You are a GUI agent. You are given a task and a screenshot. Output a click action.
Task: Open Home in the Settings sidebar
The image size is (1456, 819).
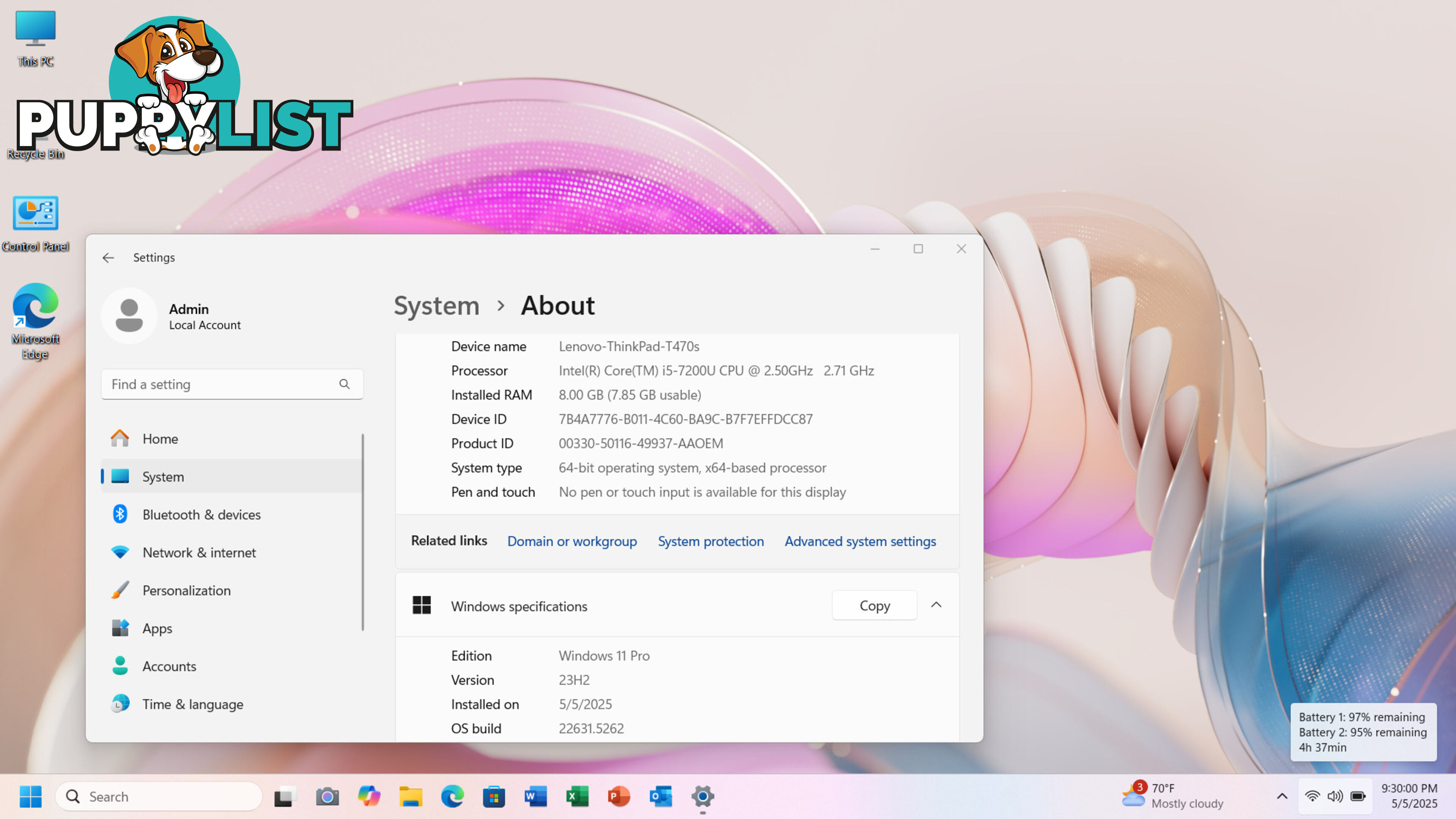pyautogui.click(x=232, y=439)
